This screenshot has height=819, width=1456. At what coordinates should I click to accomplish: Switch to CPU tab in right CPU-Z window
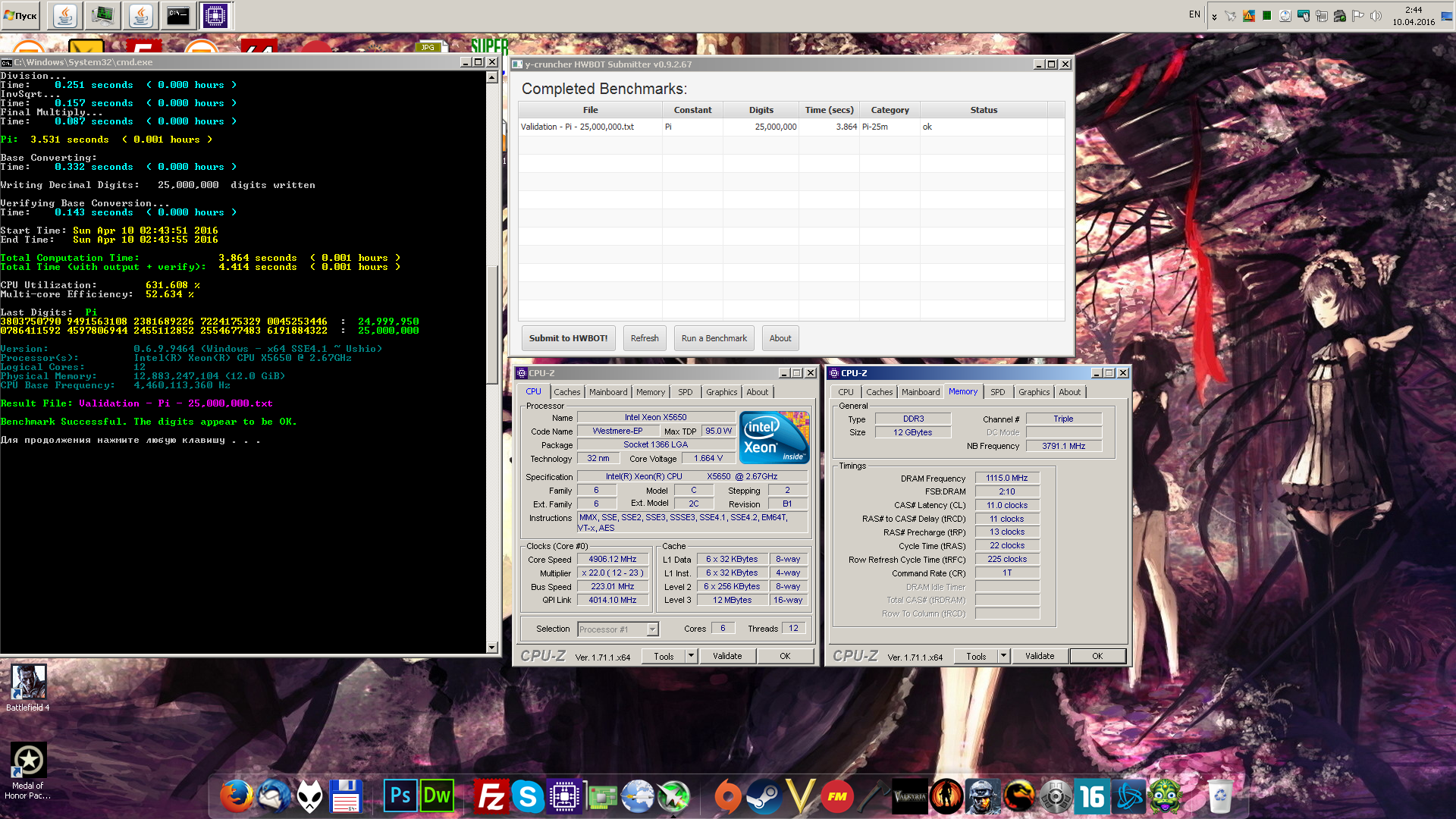[x=846, y=392]
